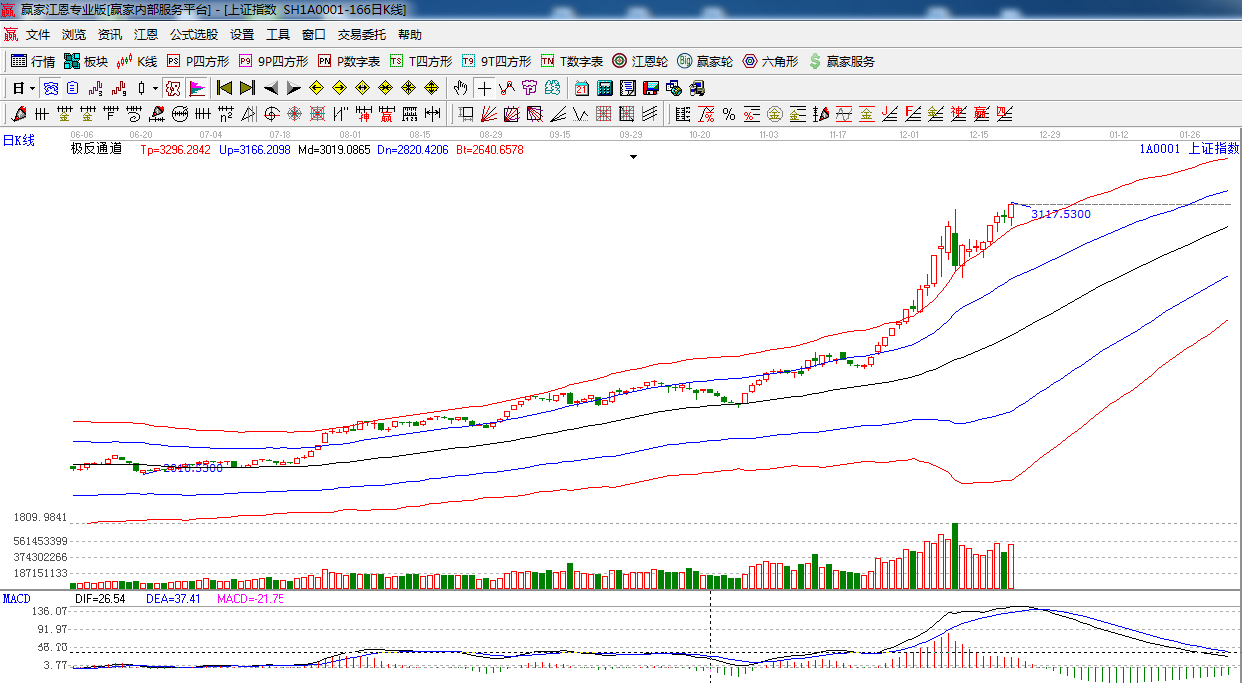Screen dimensions: 1242x683
Task: Click the calendar date icon
Action: click(581, 88)
